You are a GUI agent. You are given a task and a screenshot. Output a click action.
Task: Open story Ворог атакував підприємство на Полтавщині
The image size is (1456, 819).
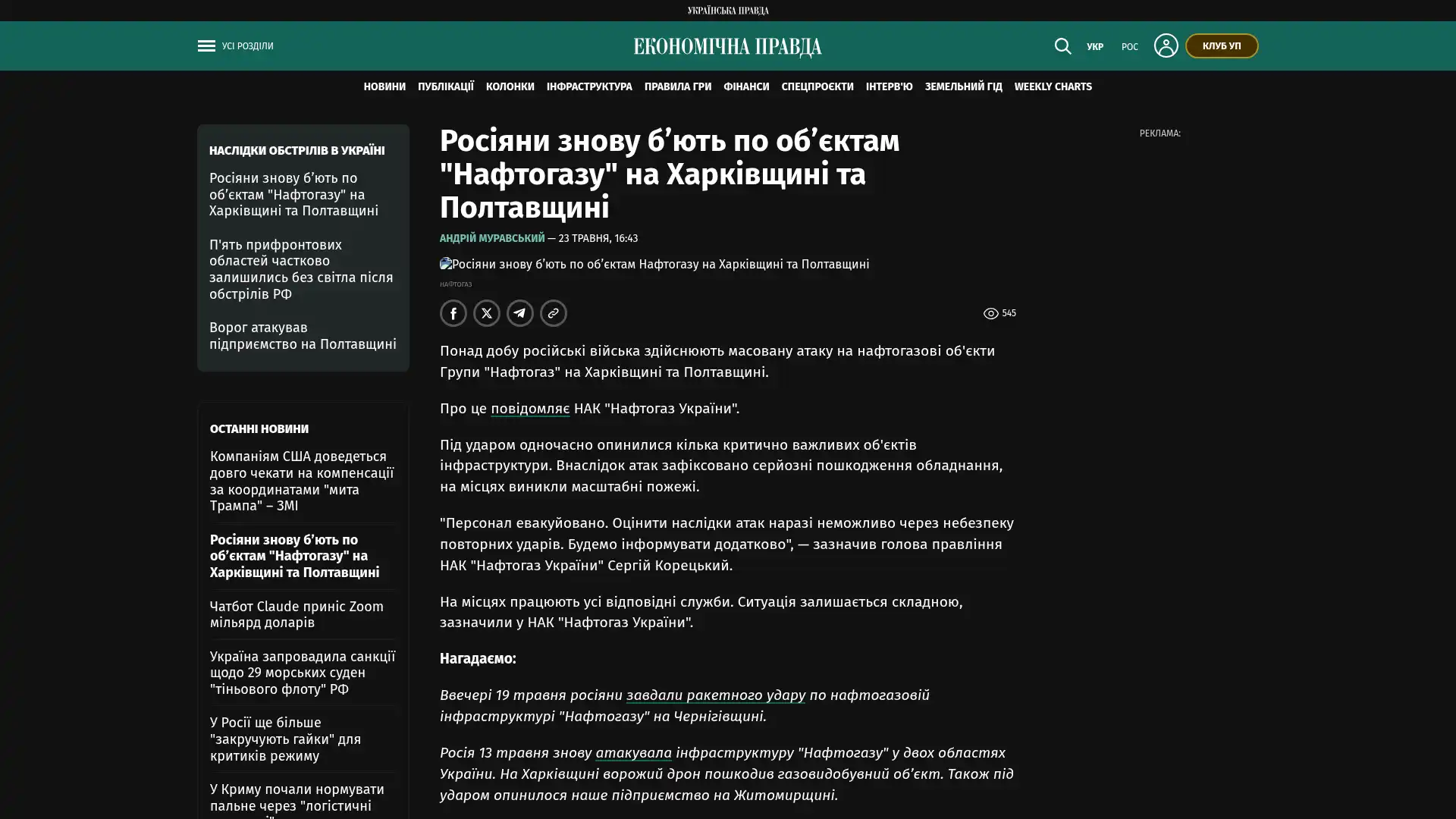(x=303, y=336)
